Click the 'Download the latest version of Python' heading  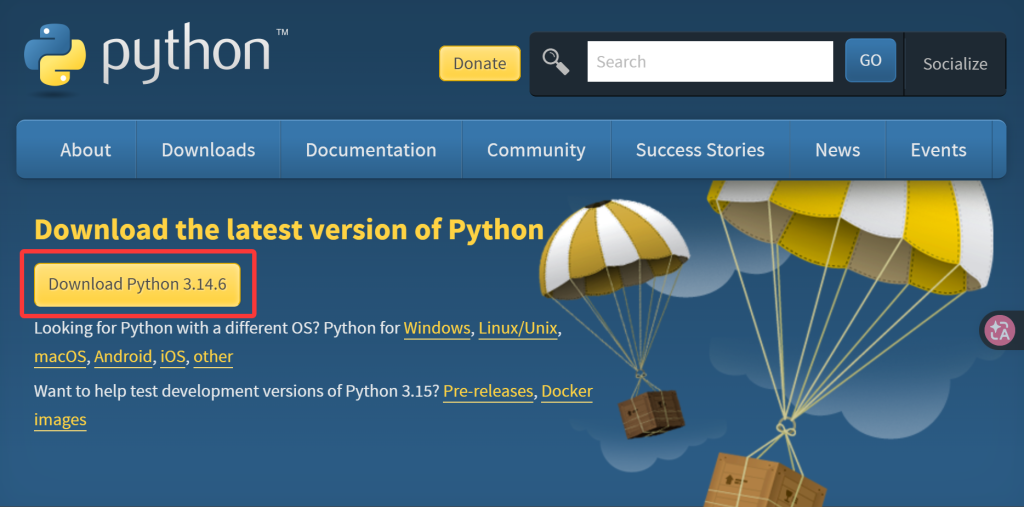(289, 230)
